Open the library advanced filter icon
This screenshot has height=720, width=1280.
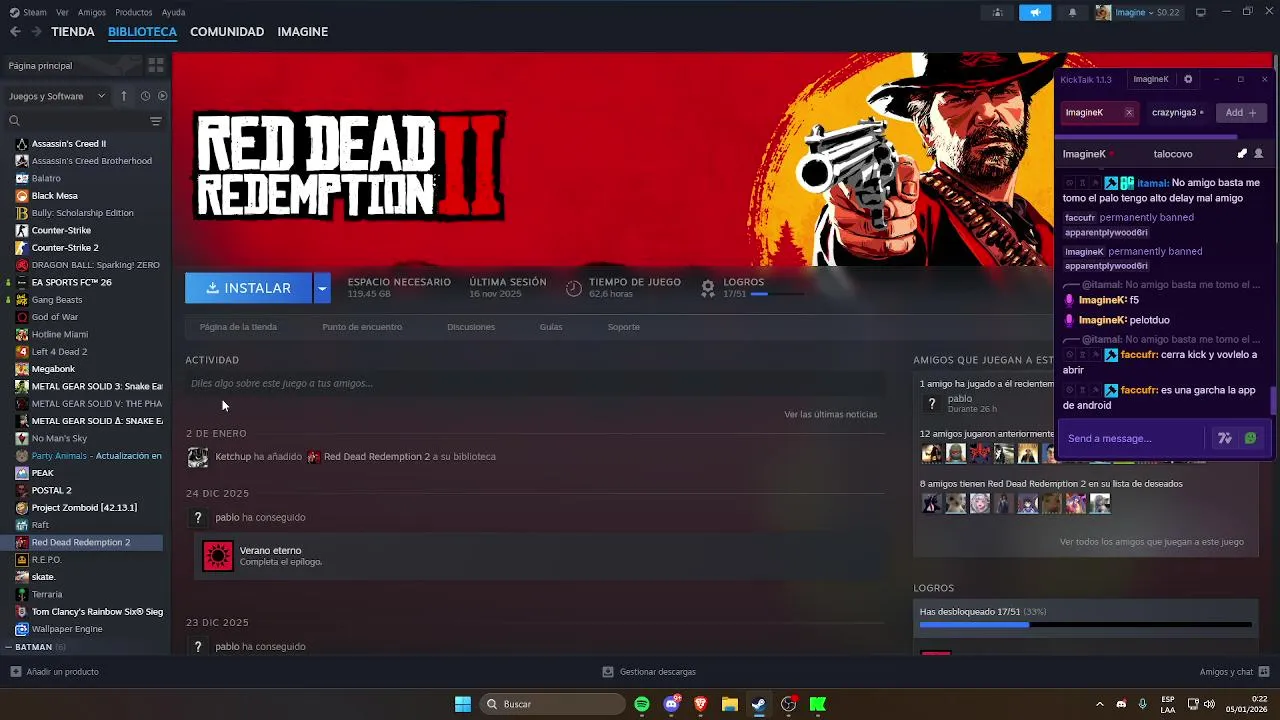(155, 121)
